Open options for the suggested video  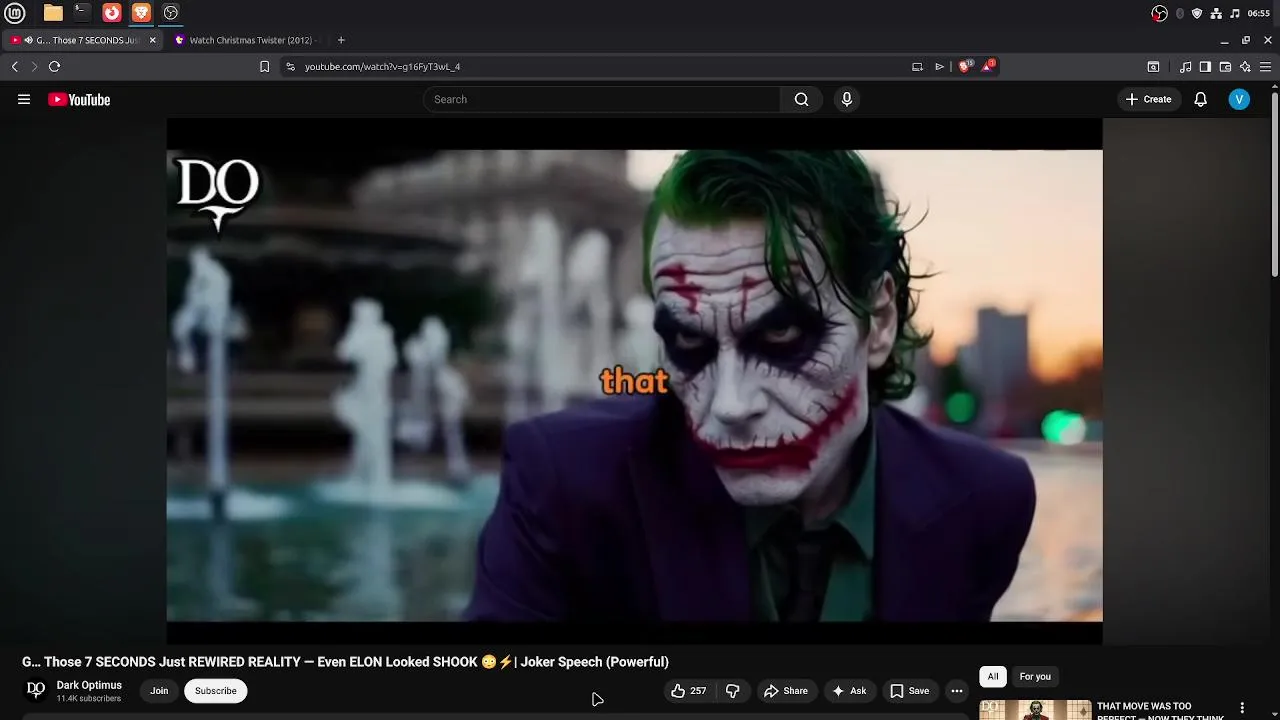click(x=1242, y=708)
